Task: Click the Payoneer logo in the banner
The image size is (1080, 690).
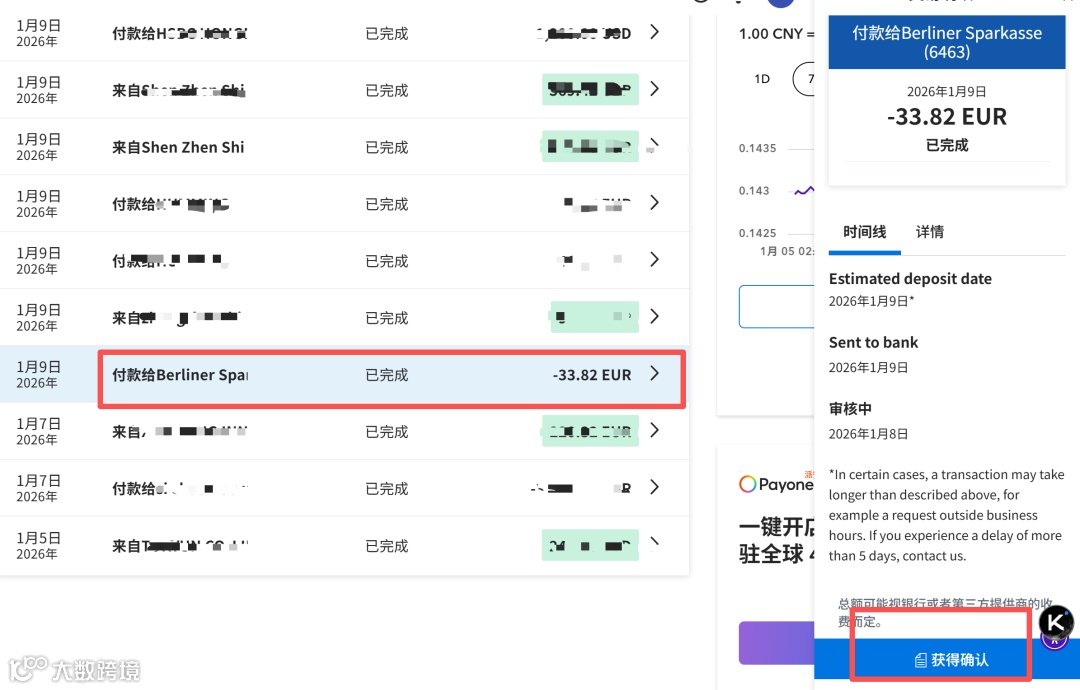Action: (776, 484)
